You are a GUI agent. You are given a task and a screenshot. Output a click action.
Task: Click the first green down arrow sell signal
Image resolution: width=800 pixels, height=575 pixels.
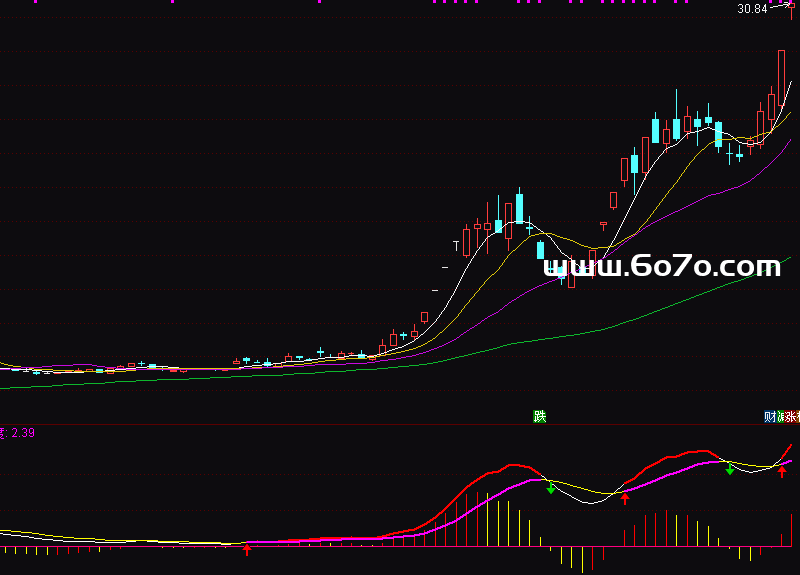point(550,487)
